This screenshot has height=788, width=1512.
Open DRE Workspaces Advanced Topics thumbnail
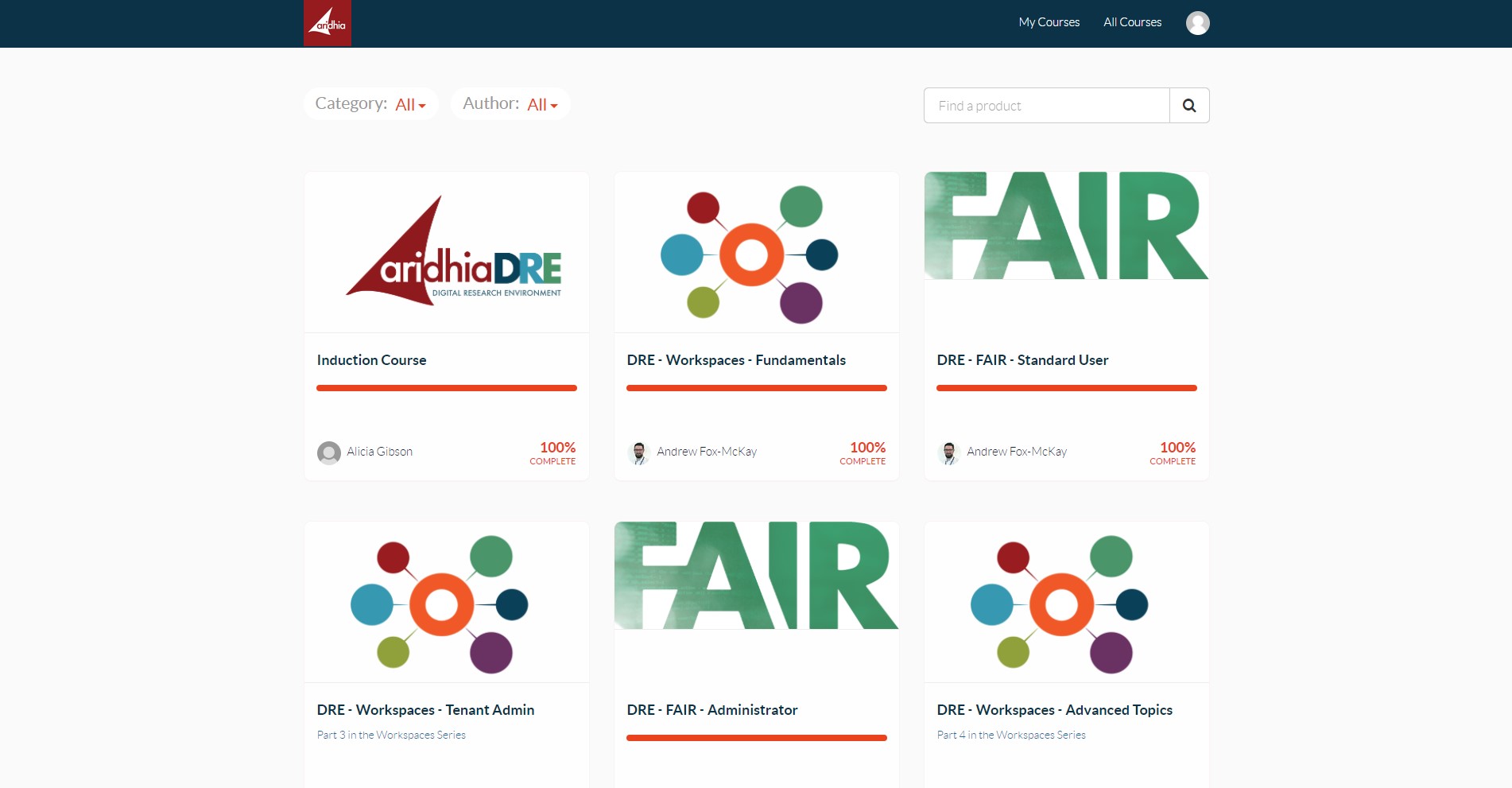click(x=1067, y=602)
